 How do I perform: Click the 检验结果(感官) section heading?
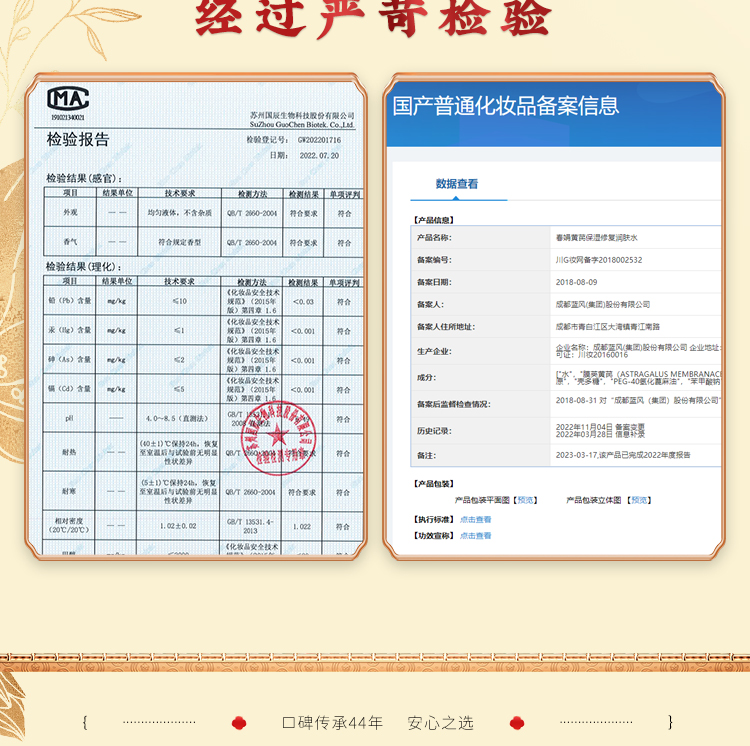click(84, 178)
